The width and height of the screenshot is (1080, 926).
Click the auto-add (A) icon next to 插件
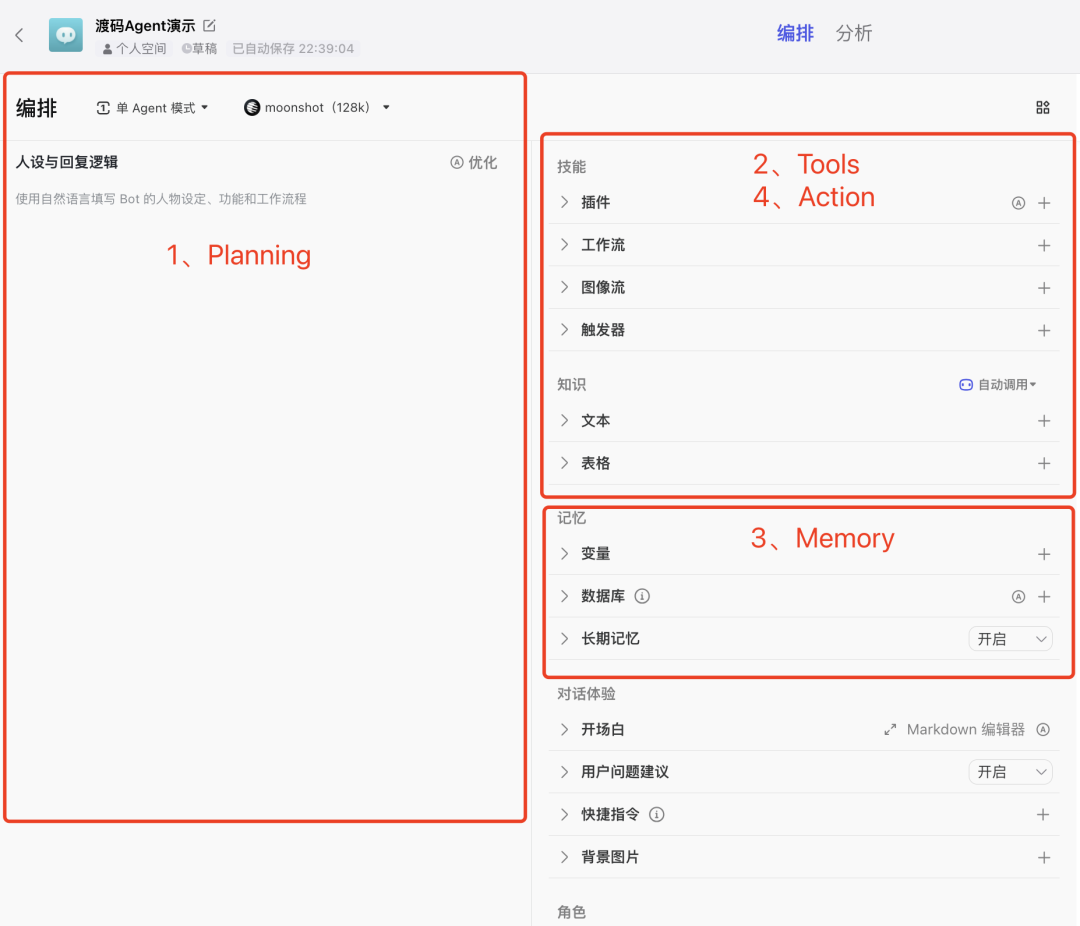click(x=1018, y=202)
